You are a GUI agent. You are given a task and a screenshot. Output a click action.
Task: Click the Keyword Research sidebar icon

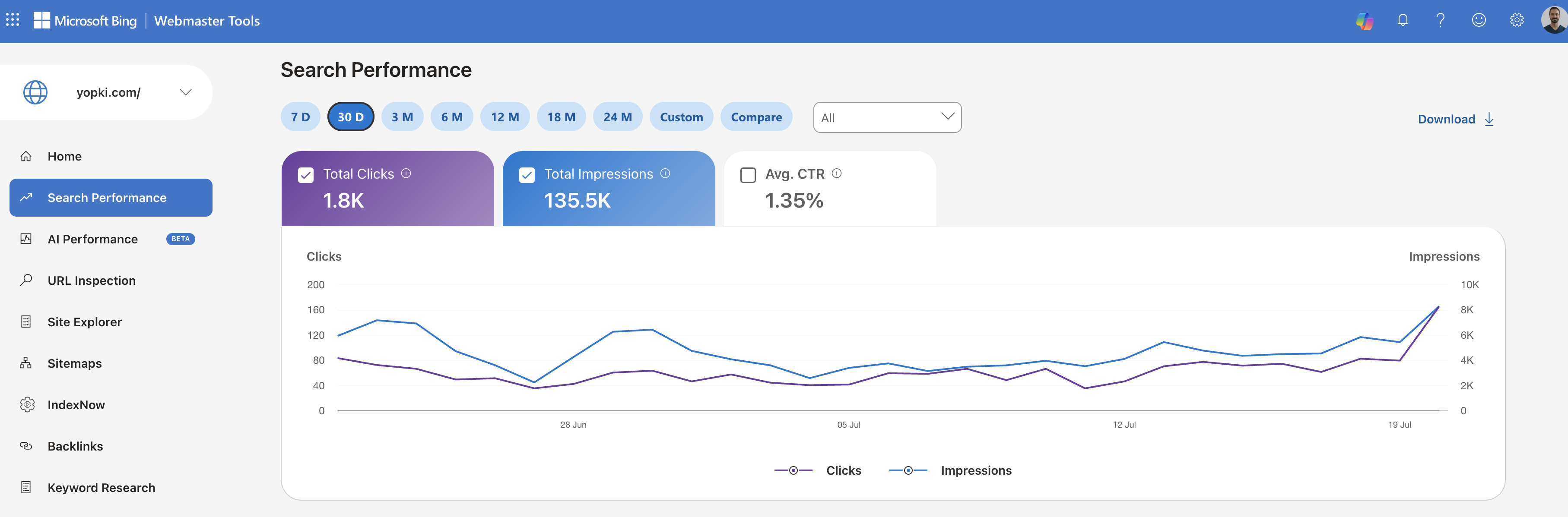pyautogui.click(x=25, y=487)
